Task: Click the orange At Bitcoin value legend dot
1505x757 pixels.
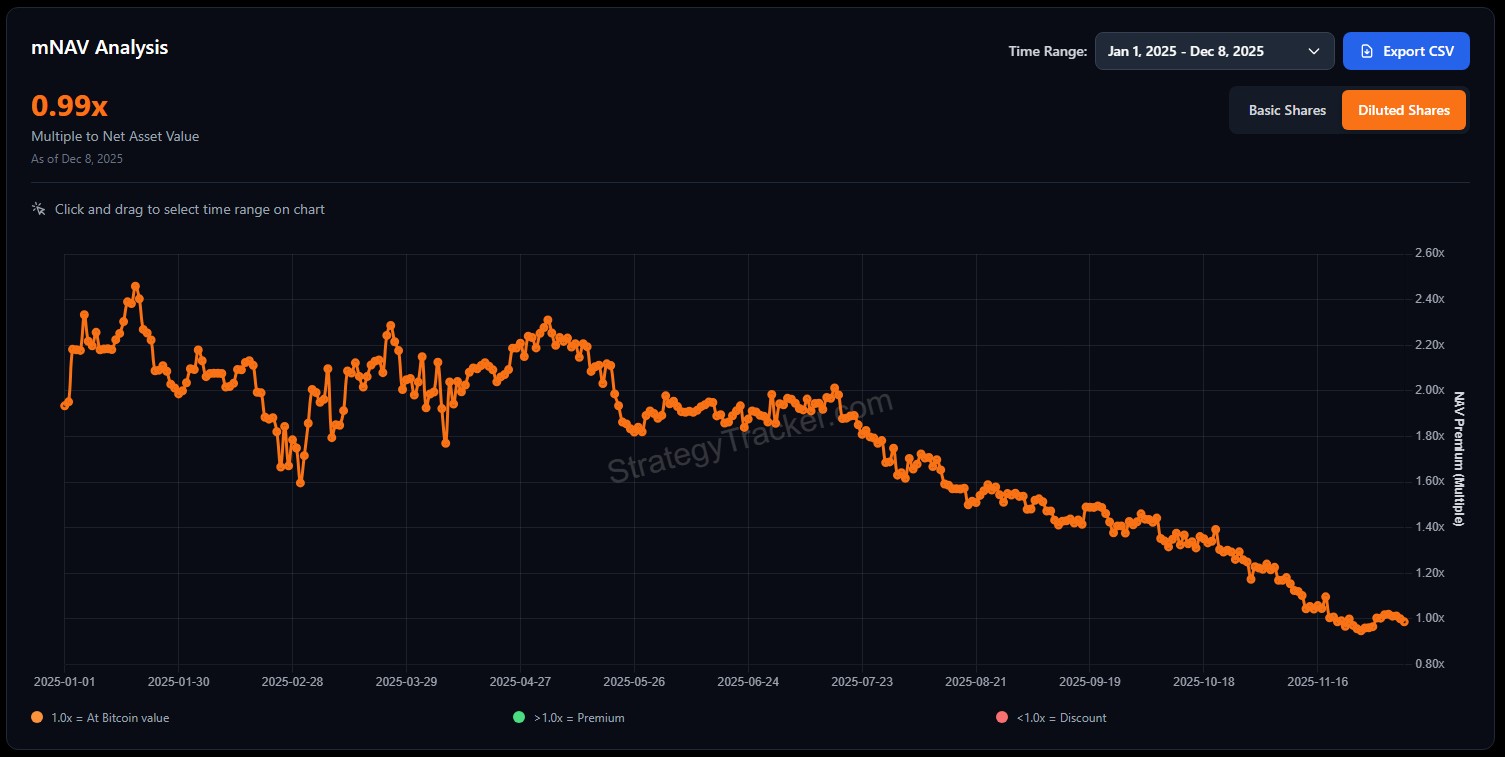Action: 37,717
